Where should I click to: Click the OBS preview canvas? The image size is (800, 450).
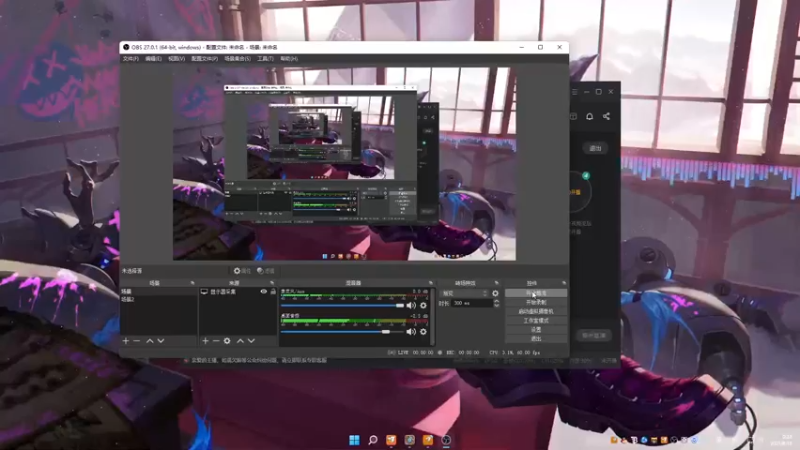pos(344,163)
